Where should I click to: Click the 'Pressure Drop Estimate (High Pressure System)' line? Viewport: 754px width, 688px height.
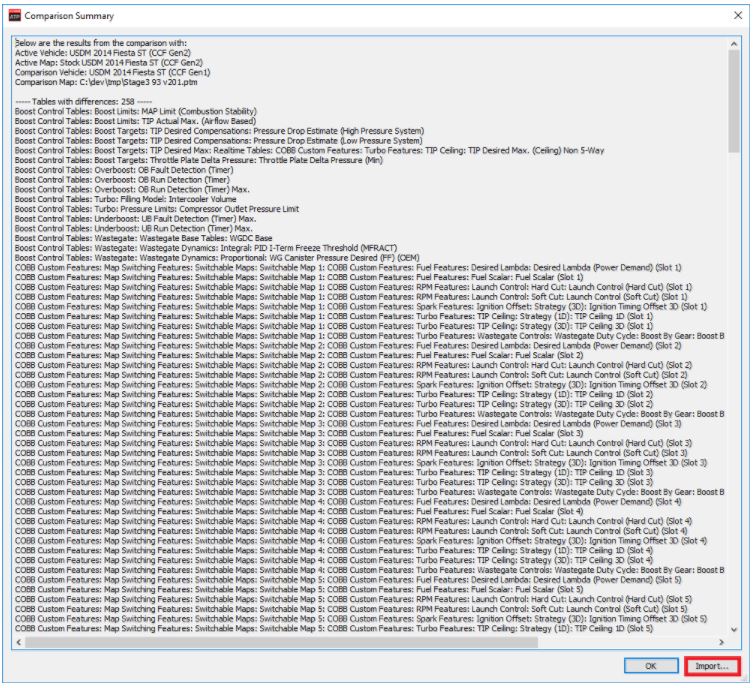click(x=219, y=131)
